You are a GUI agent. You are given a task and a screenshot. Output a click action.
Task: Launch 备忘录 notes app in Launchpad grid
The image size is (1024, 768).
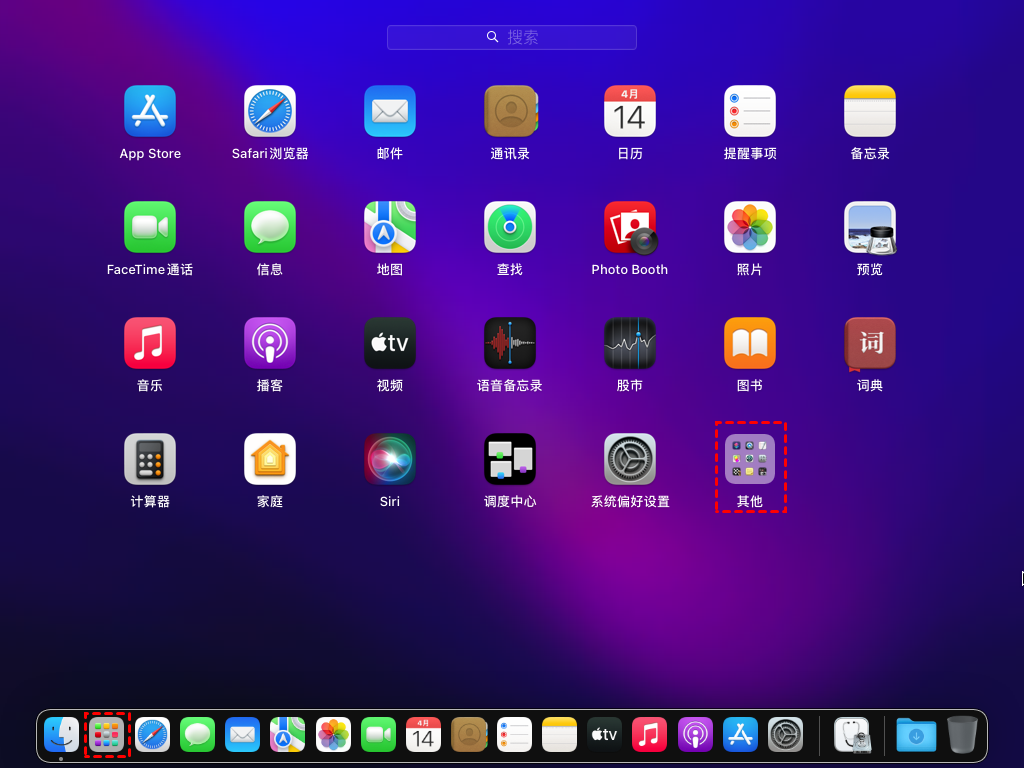[x=870, y=111]
